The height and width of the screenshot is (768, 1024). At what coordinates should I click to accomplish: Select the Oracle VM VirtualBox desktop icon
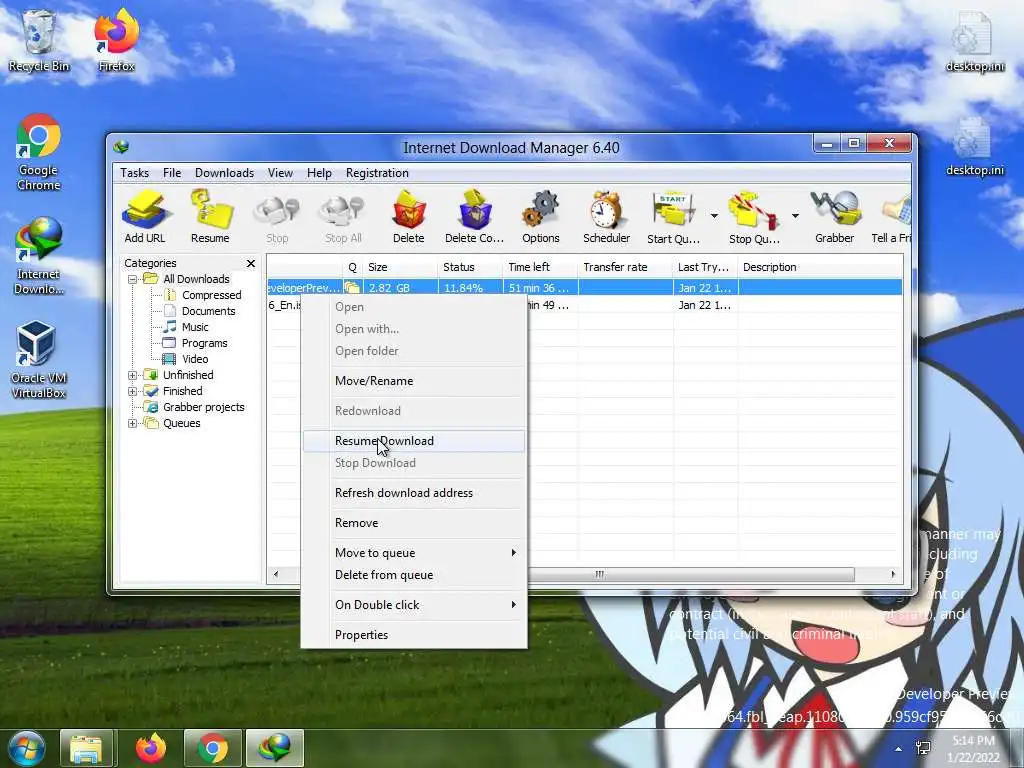click(39, 360)
